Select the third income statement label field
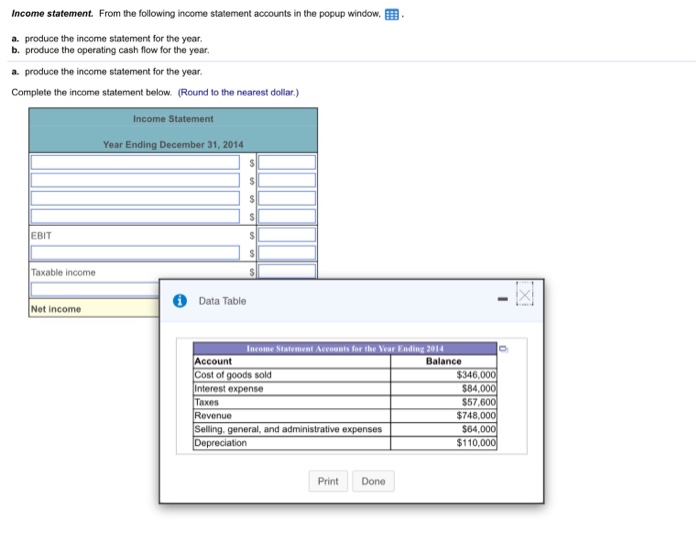Screen dimensions: 700x556 coord(135,198)
